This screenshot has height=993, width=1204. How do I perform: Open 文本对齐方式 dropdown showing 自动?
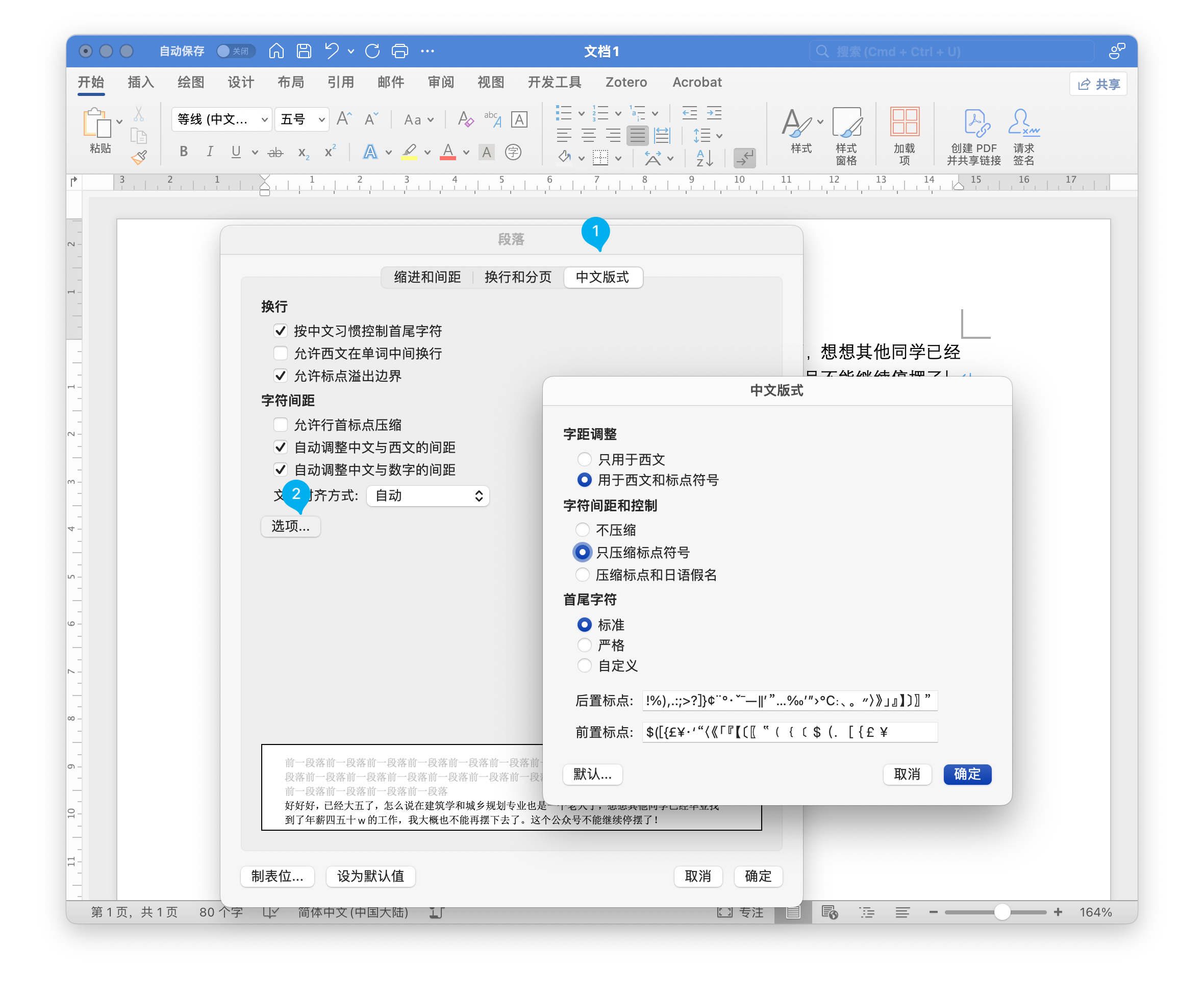[428, 496]
